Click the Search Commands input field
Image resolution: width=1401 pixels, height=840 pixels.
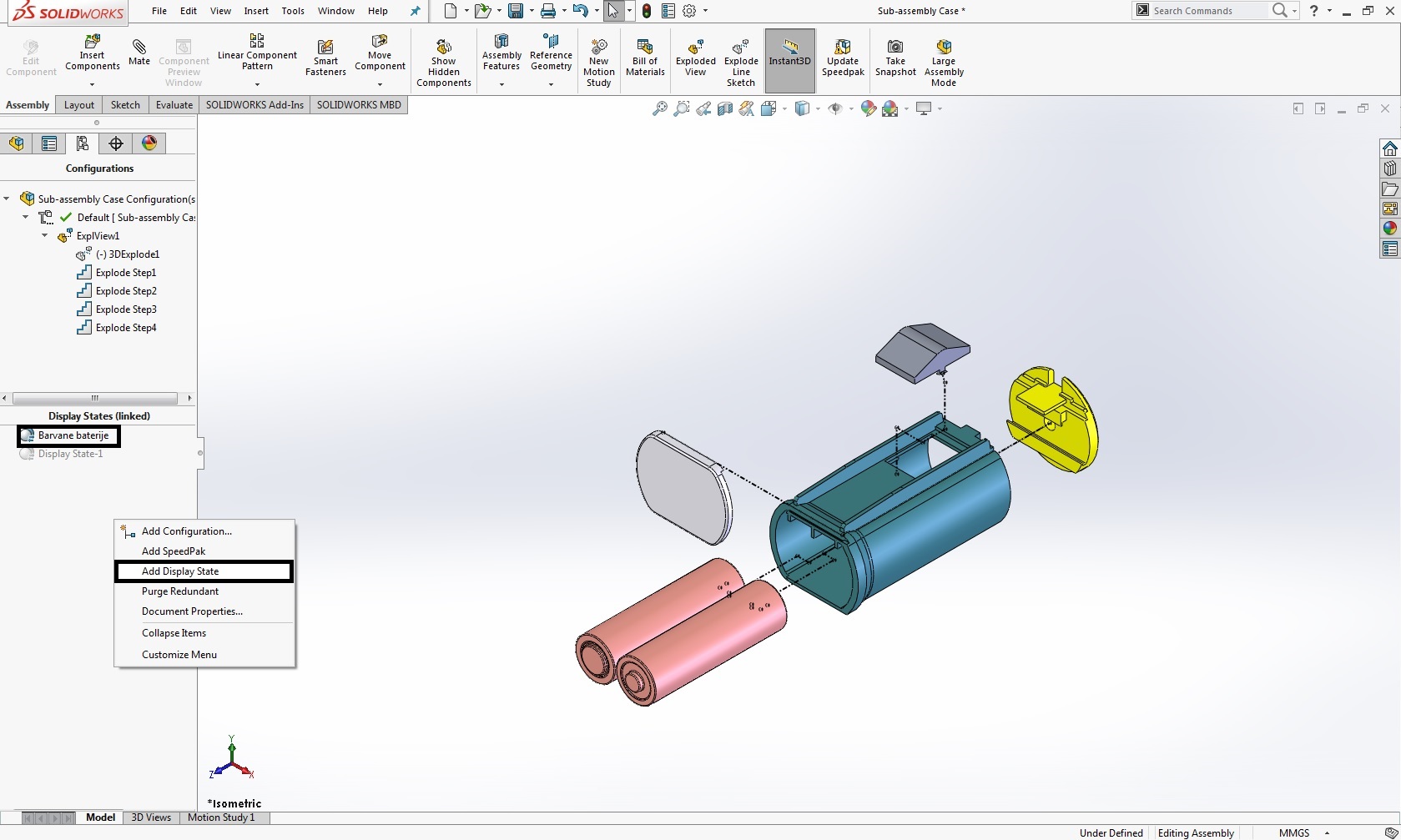[1208, 11]
